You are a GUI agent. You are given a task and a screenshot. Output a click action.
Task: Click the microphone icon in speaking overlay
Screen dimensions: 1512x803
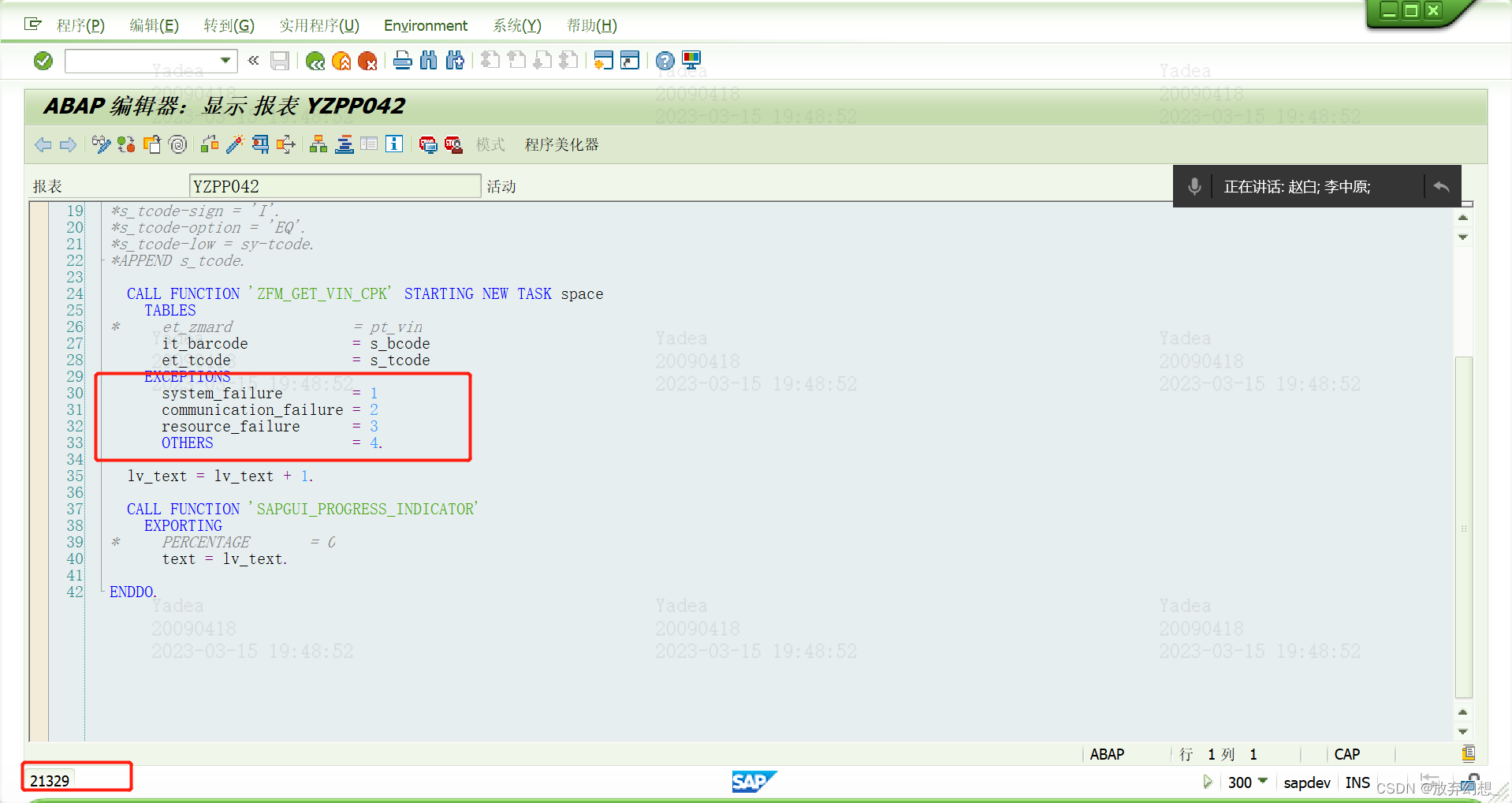tap(1194, 186)
